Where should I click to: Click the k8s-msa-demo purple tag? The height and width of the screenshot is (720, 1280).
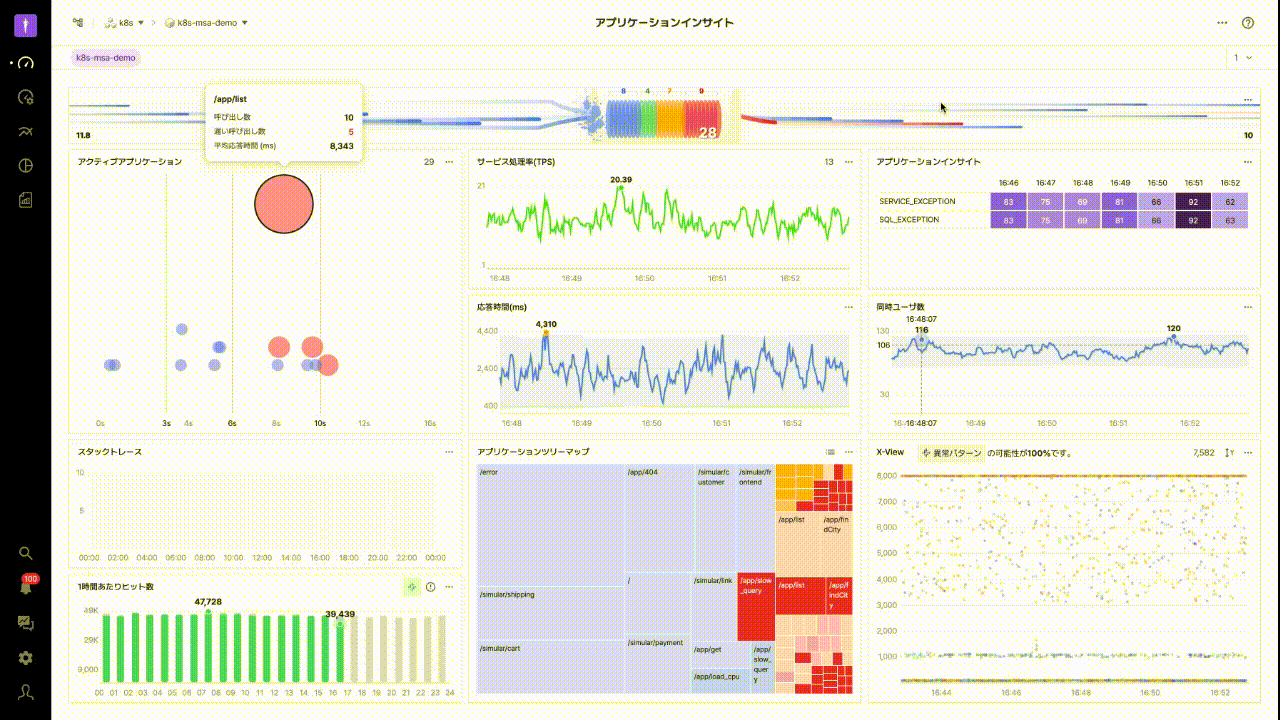pos(106,58)
